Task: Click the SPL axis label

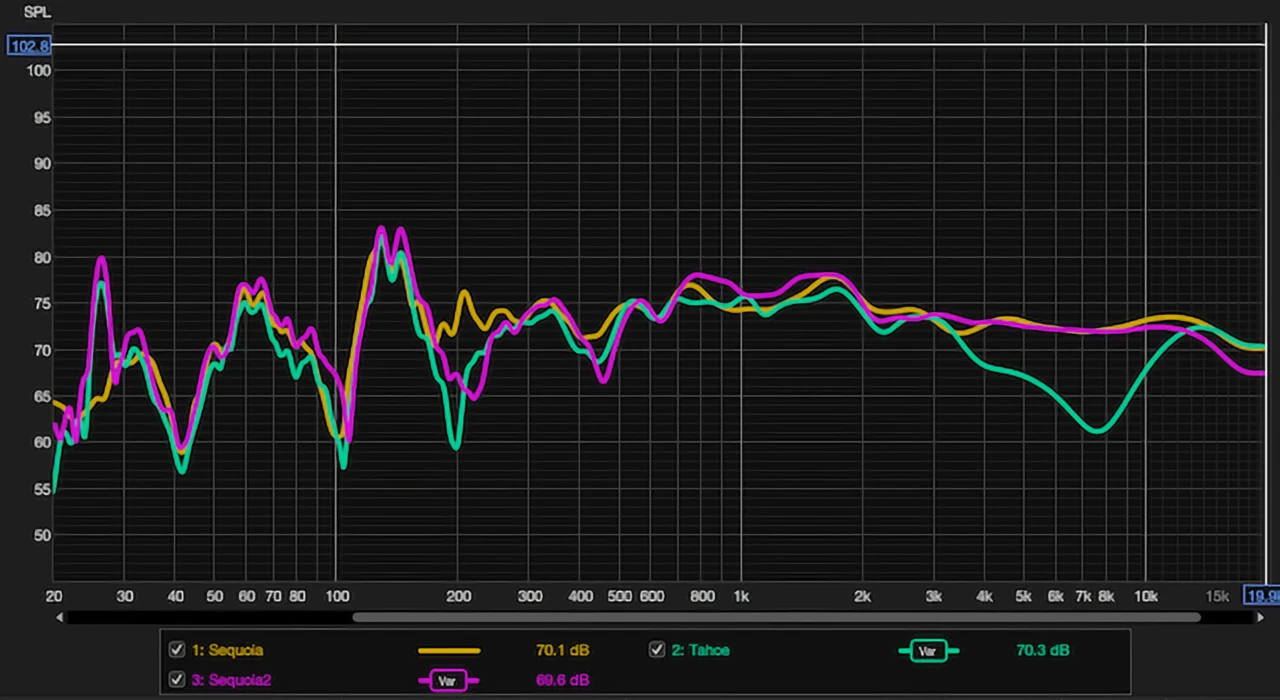Action: pyautogui.click(x=37, y=12)
